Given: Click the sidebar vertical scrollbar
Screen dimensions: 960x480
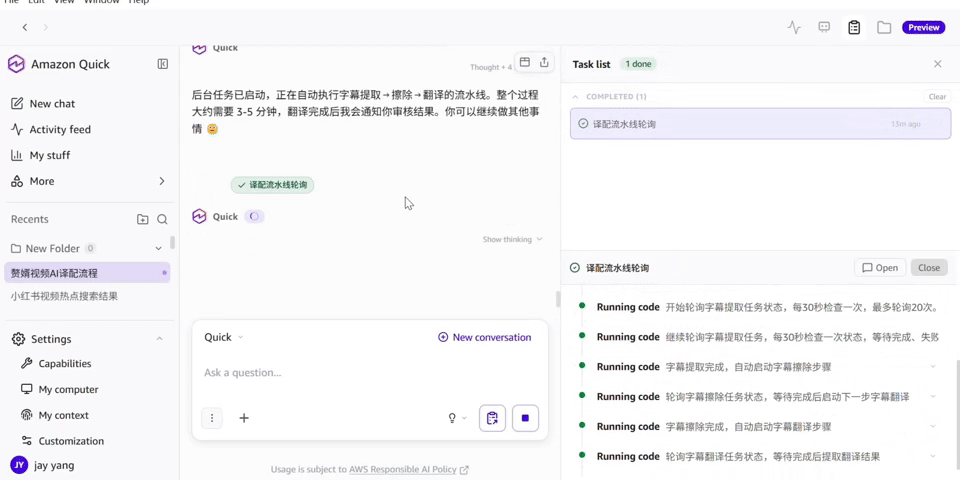Looking at the screenshot, I should coord(173,242).
